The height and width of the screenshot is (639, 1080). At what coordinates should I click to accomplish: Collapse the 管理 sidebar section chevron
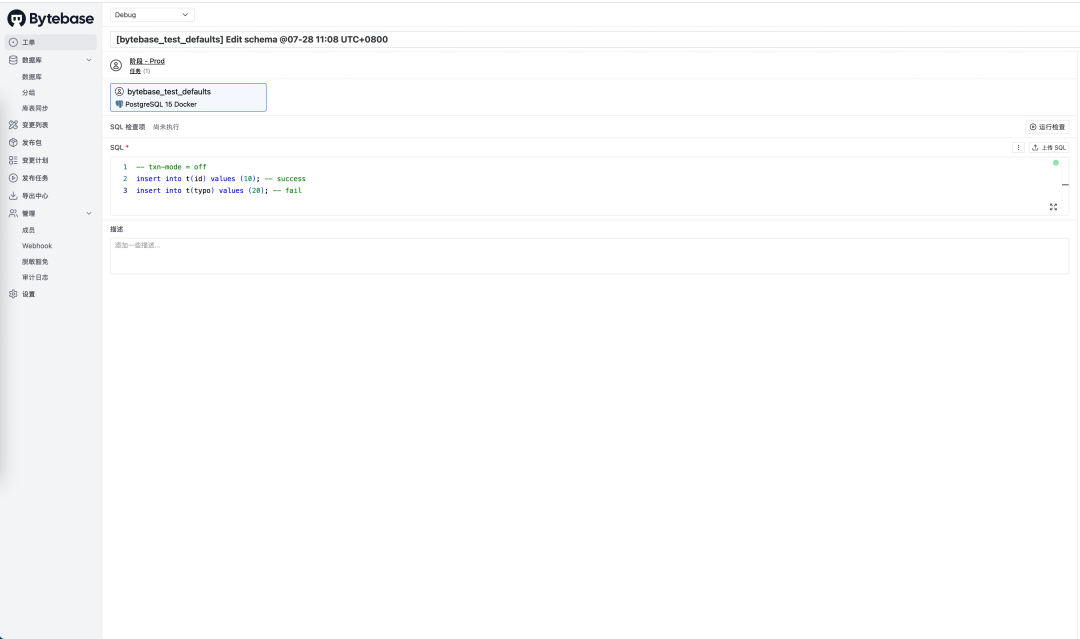click(x=89, y=213)
